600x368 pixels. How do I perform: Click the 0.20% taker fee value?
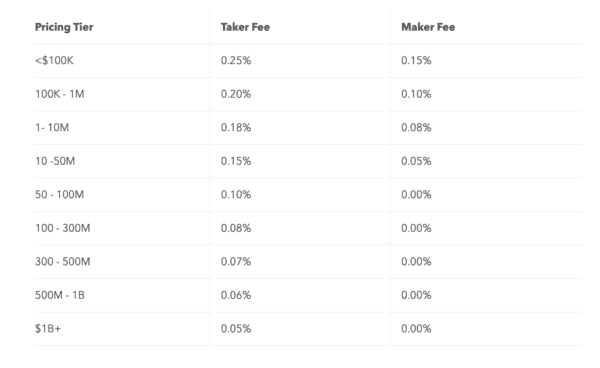coord(236,94)
